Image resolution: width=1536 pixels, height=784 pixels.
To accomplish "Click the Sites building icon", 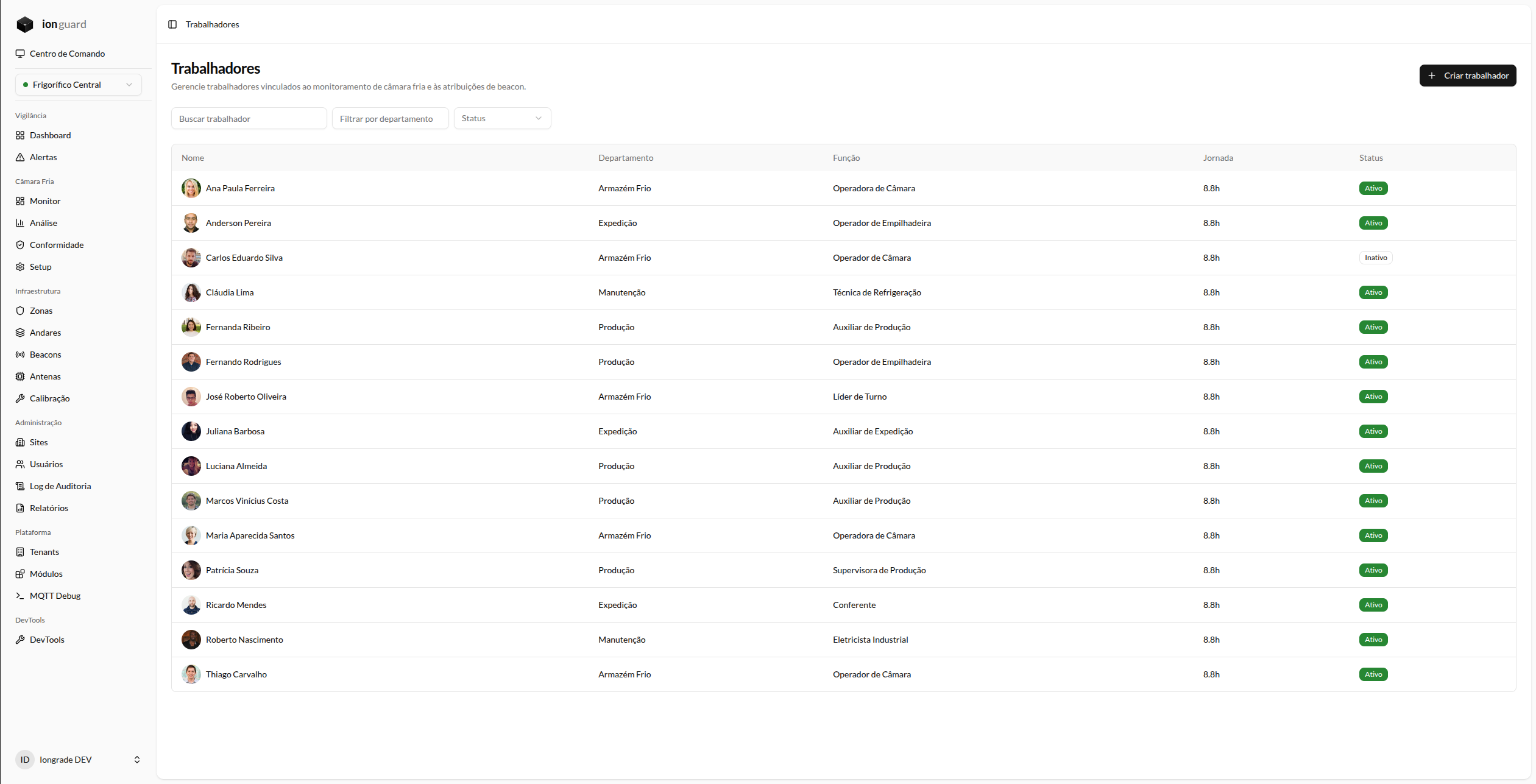I will (20, 442).
